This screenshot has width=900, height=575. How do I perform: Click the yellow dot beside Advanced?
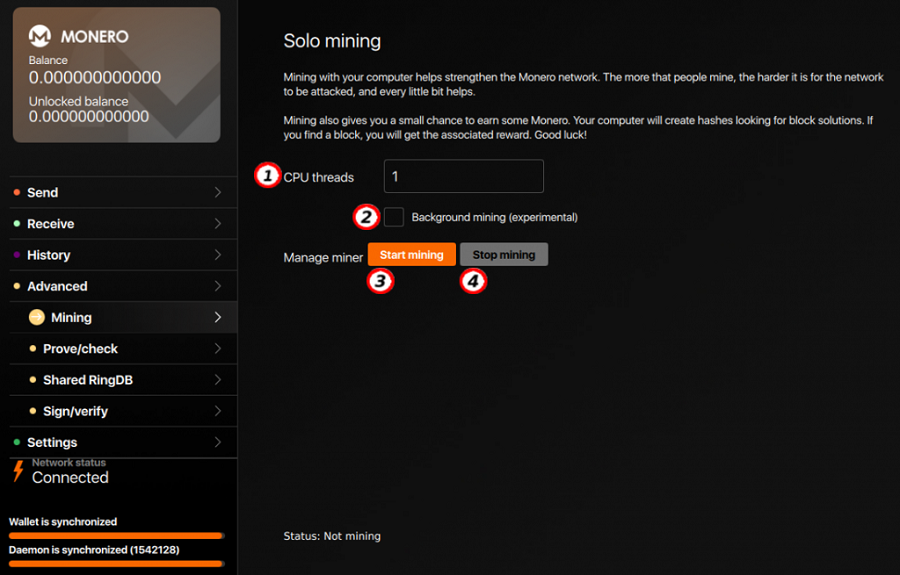[17, 286]
